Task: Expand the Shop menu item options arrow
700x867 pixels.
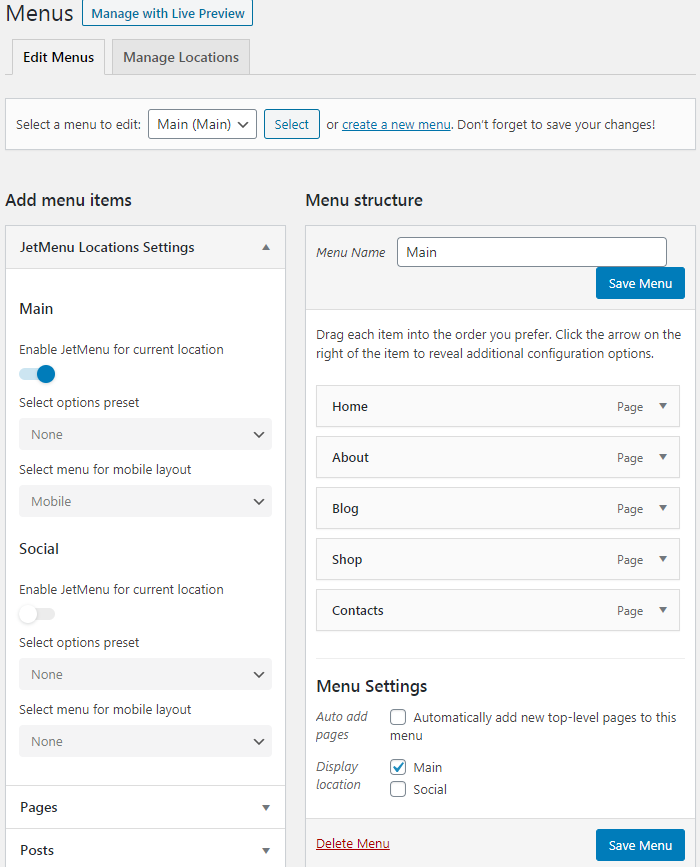Action: [x=663, y=559]
